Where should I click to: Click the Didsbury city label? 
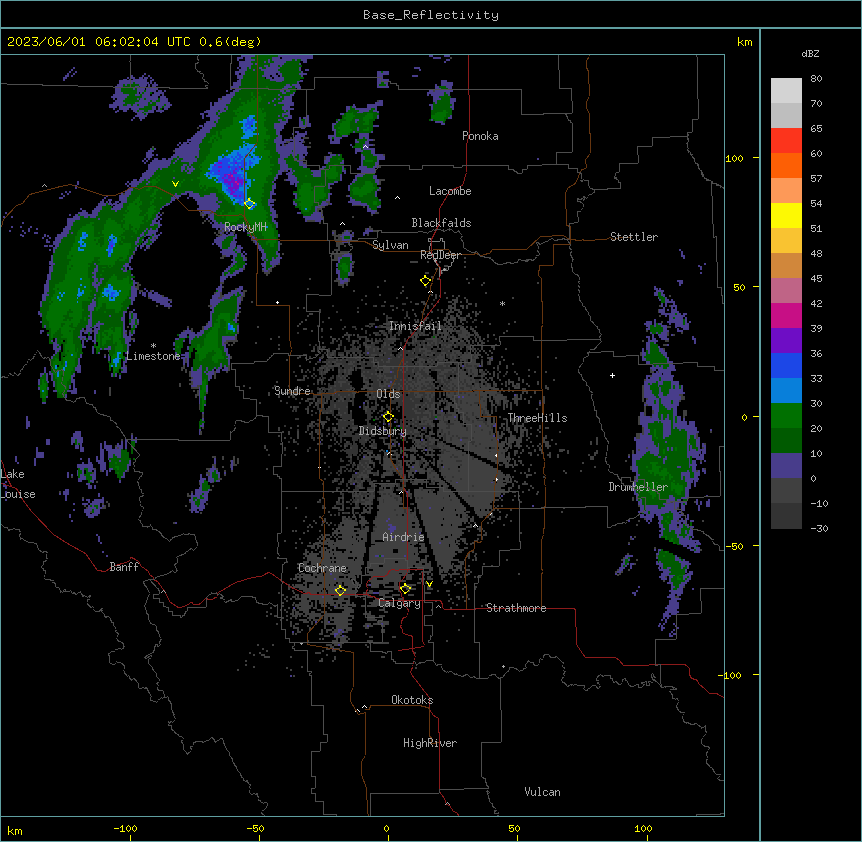(x=383, y=431)
